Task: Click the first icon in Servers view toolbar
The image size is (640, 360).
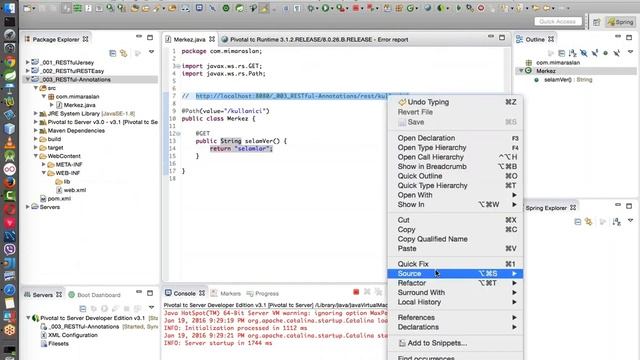Action: (x=82, y=309)
